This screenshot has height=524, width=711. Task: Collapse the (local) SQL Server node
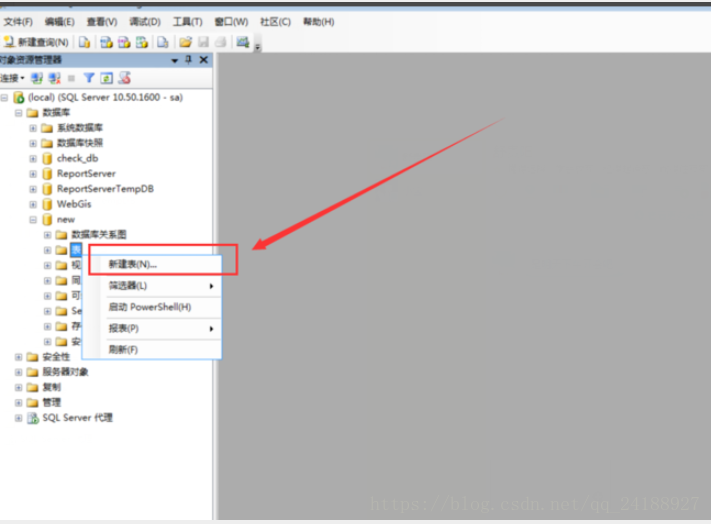tap(4, 97)
